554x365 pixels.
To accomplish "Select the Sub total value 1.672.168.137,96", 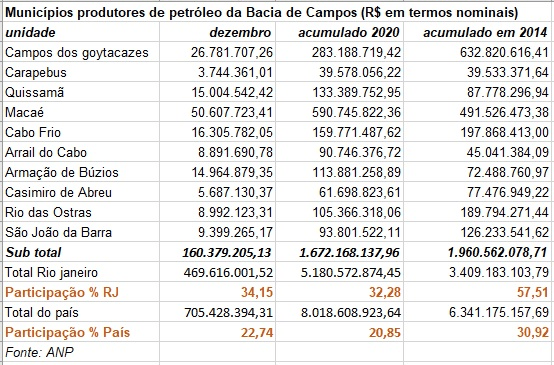I will [349, 253].
